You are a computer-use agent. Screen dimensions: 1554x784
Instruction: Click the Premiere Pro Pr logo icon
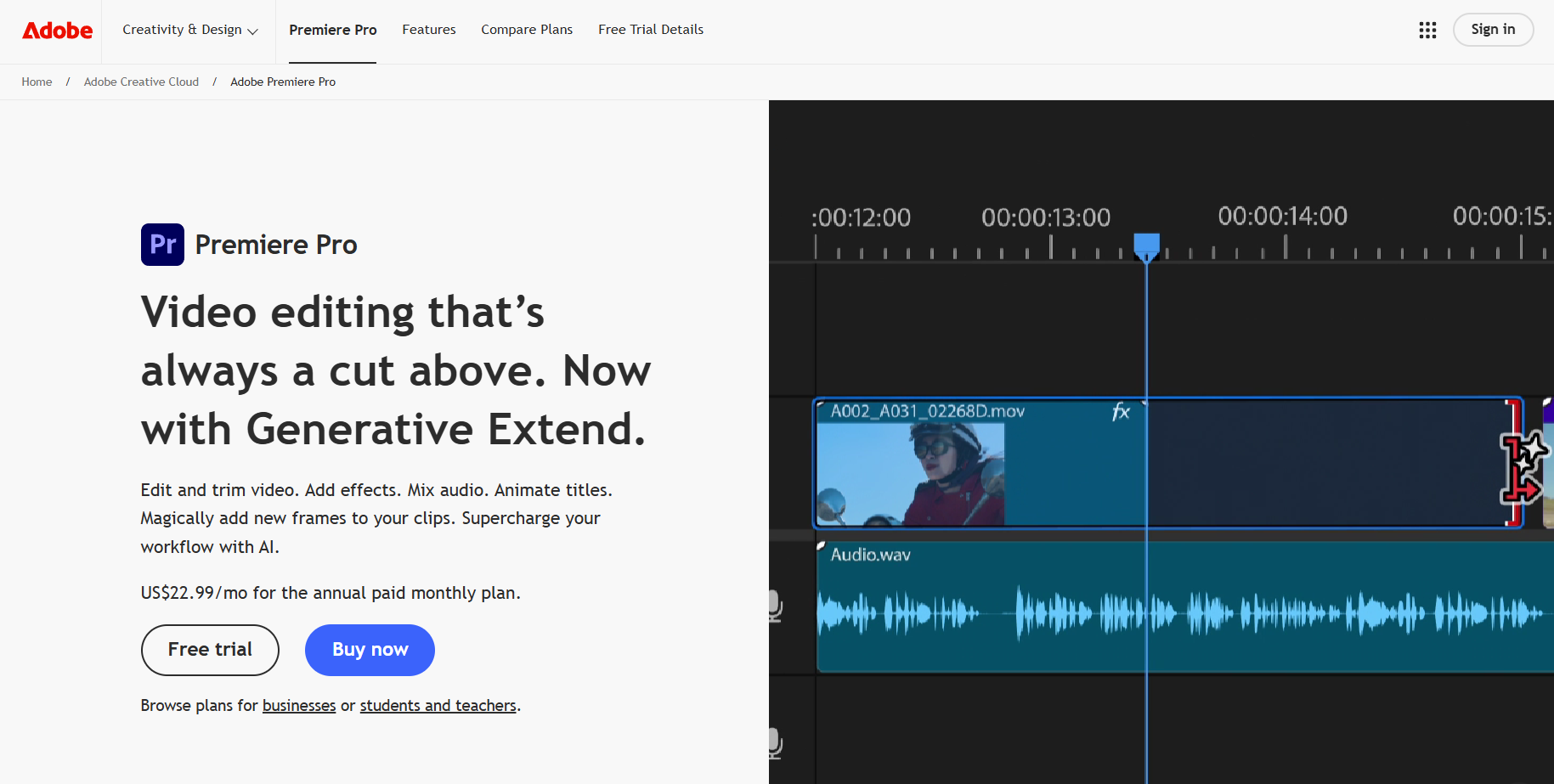coord(162,245)
